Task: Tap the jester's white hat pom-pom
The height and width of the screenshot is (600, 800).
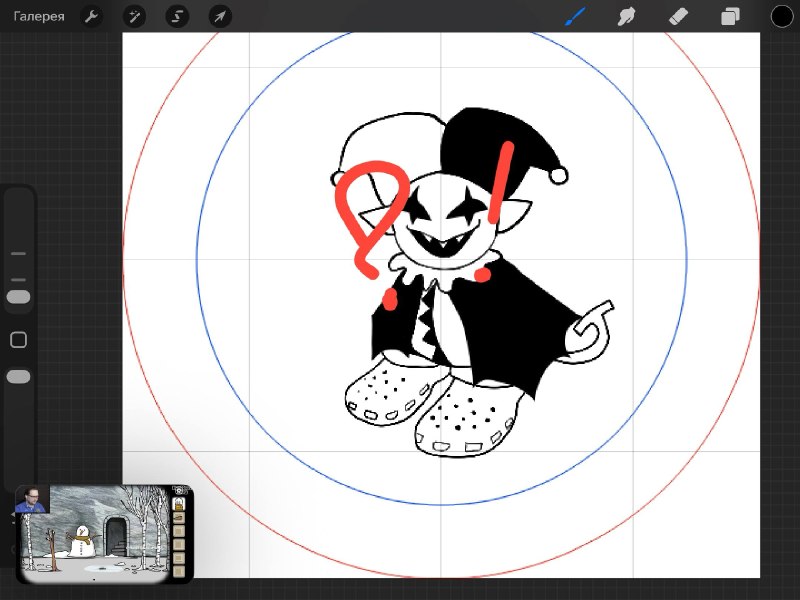Action: click(559, 176)
